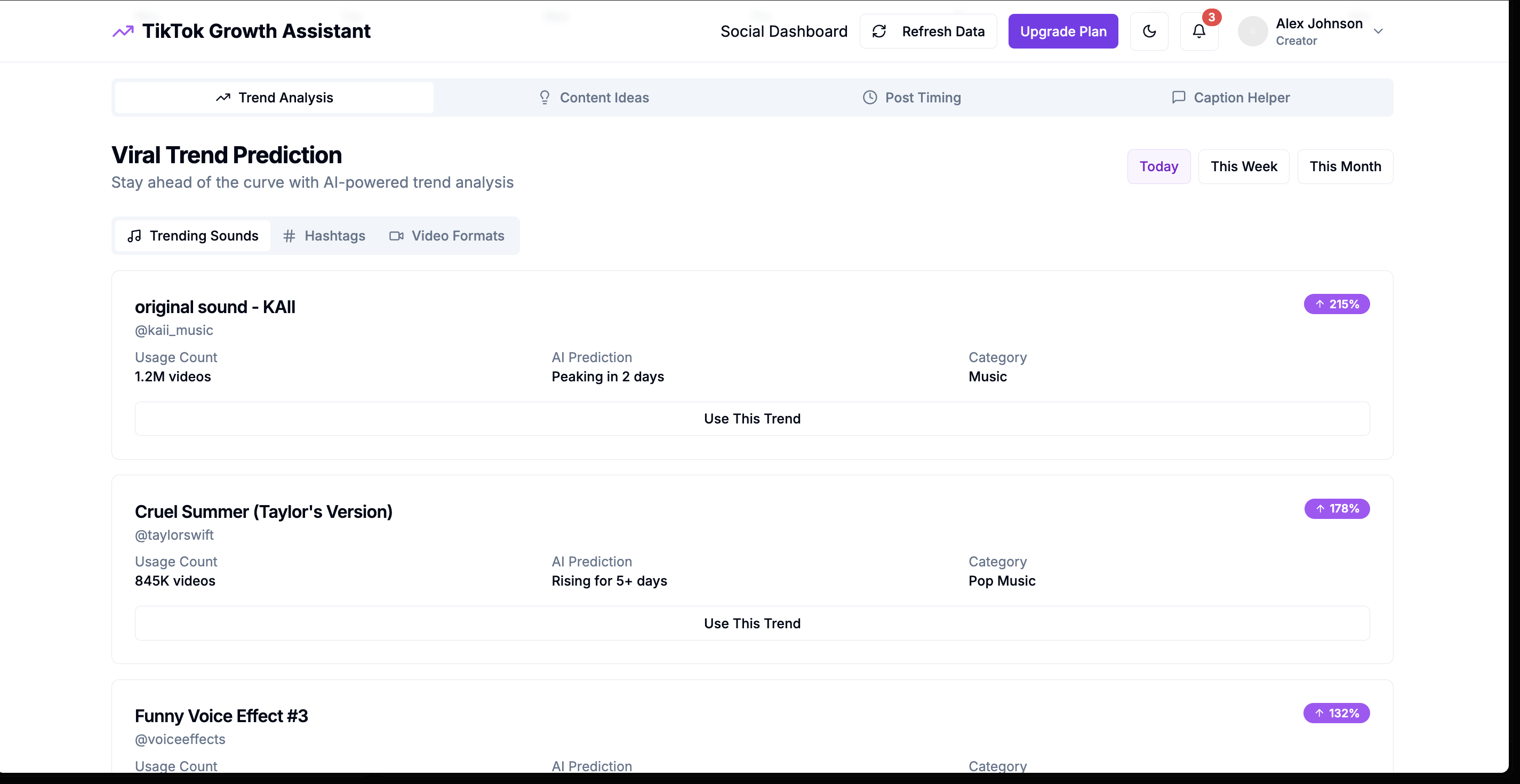Click the 132% growth badge

[1337, 713]
